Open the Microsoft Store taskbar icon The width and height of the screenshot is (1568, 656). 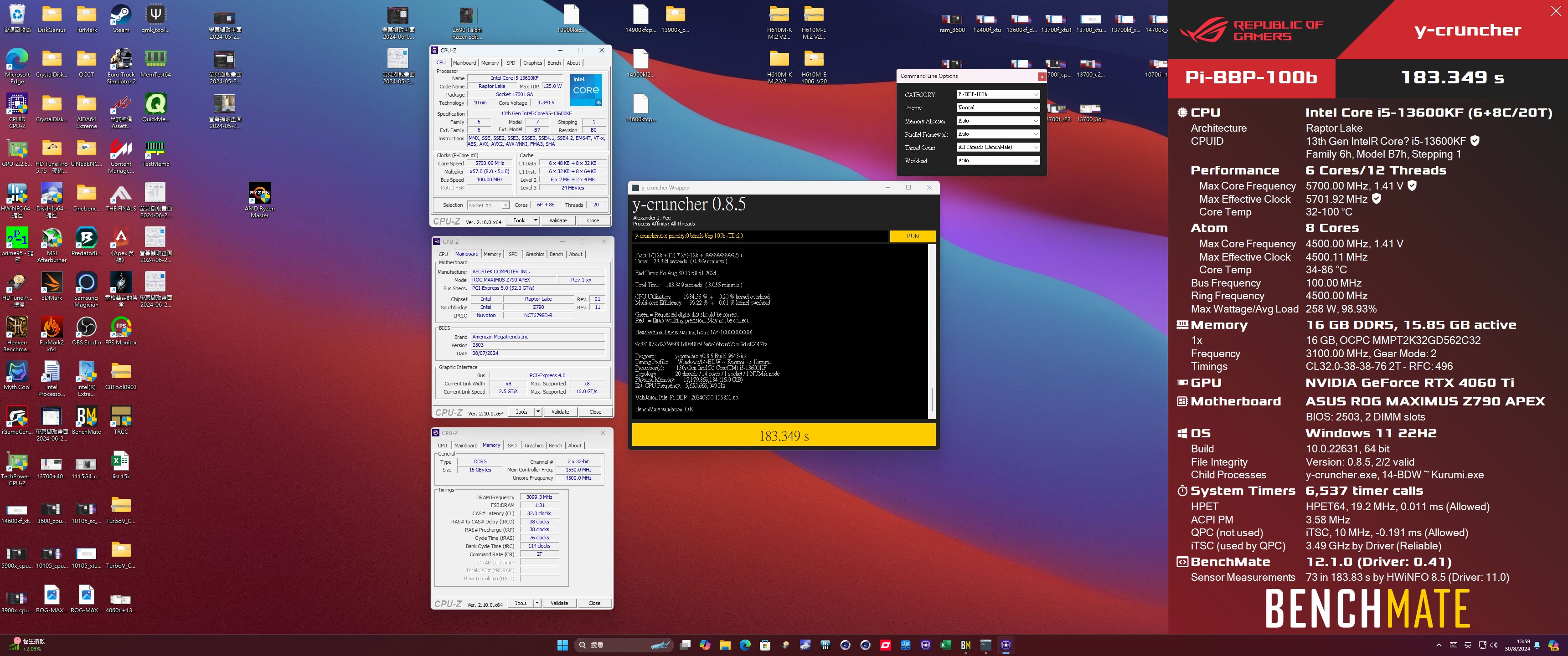pyautogui.click(x=765, y=645)
